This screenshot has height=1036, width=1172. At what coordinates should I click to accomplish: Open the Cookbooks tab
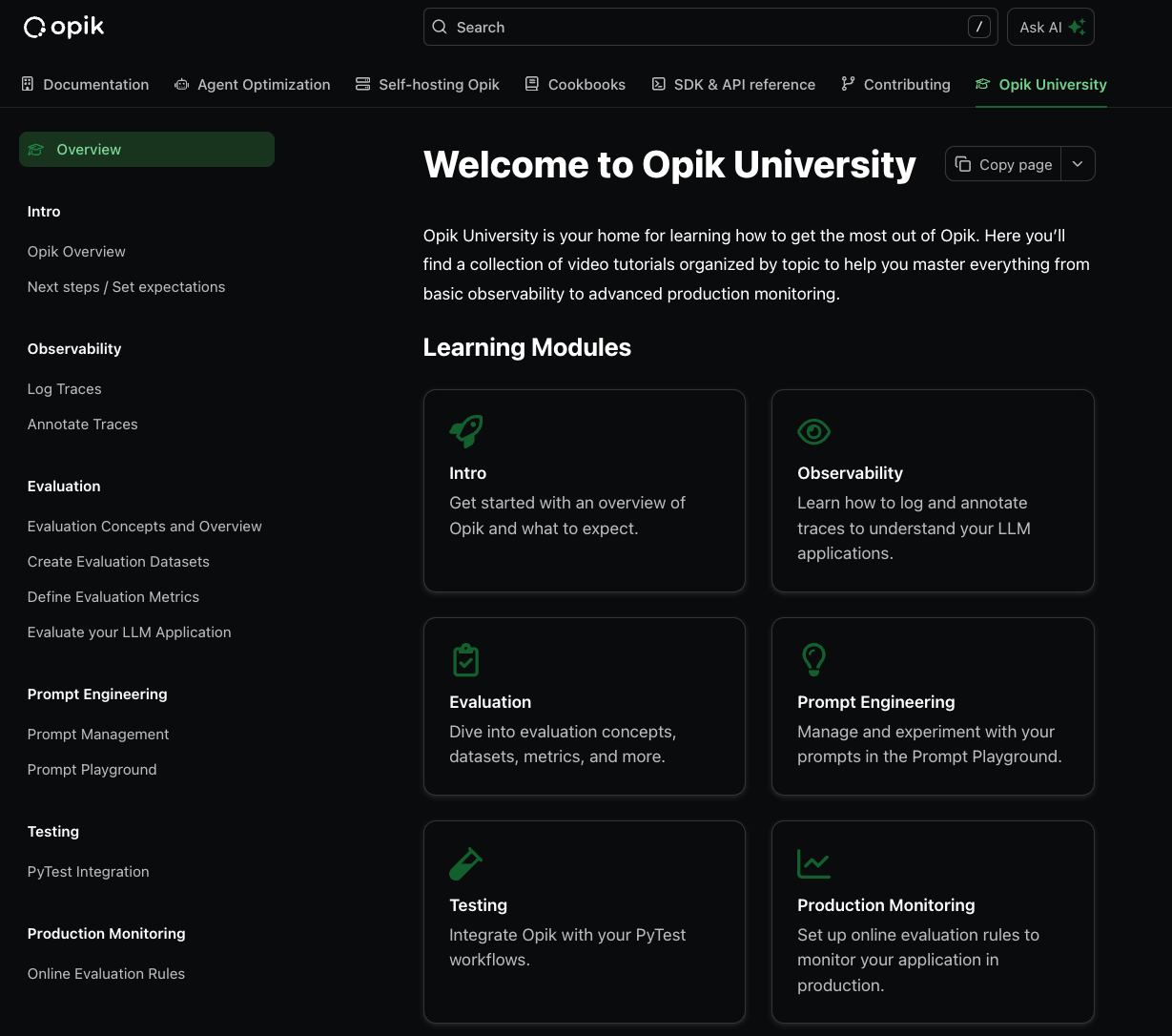pos(575,84)
